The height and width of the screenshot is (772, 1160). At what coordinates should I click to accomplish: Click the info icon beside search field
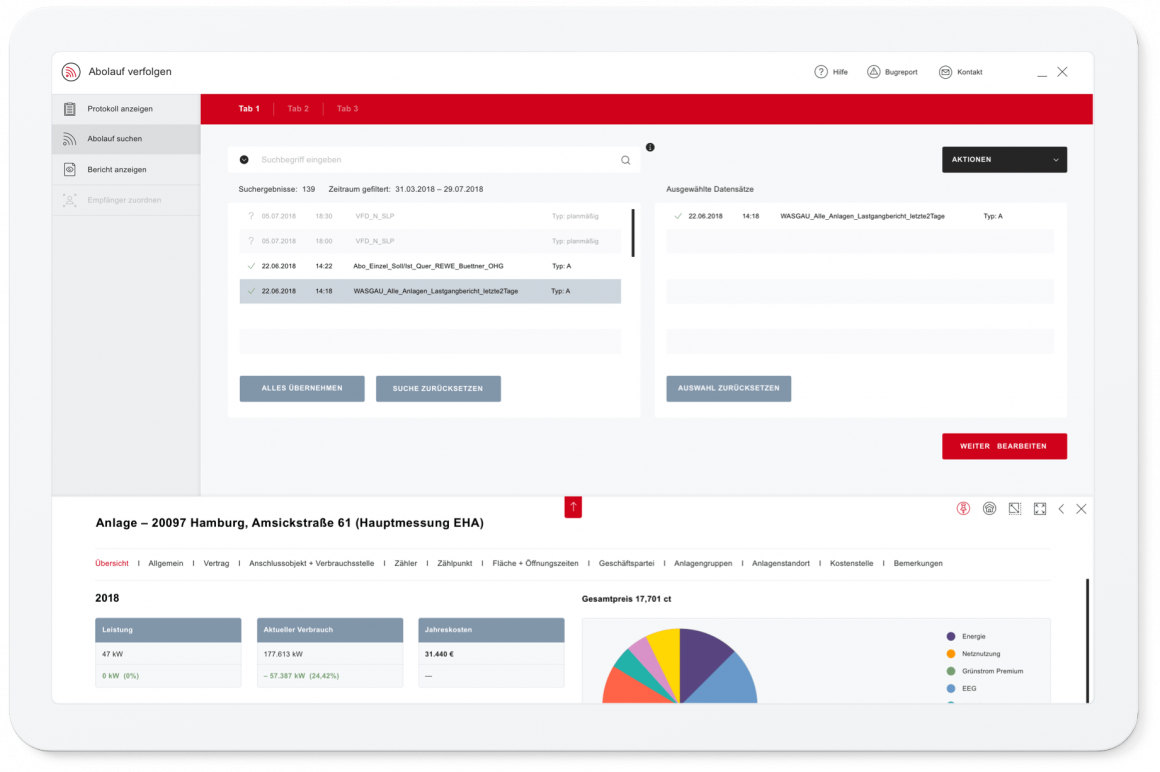(650, 147)
